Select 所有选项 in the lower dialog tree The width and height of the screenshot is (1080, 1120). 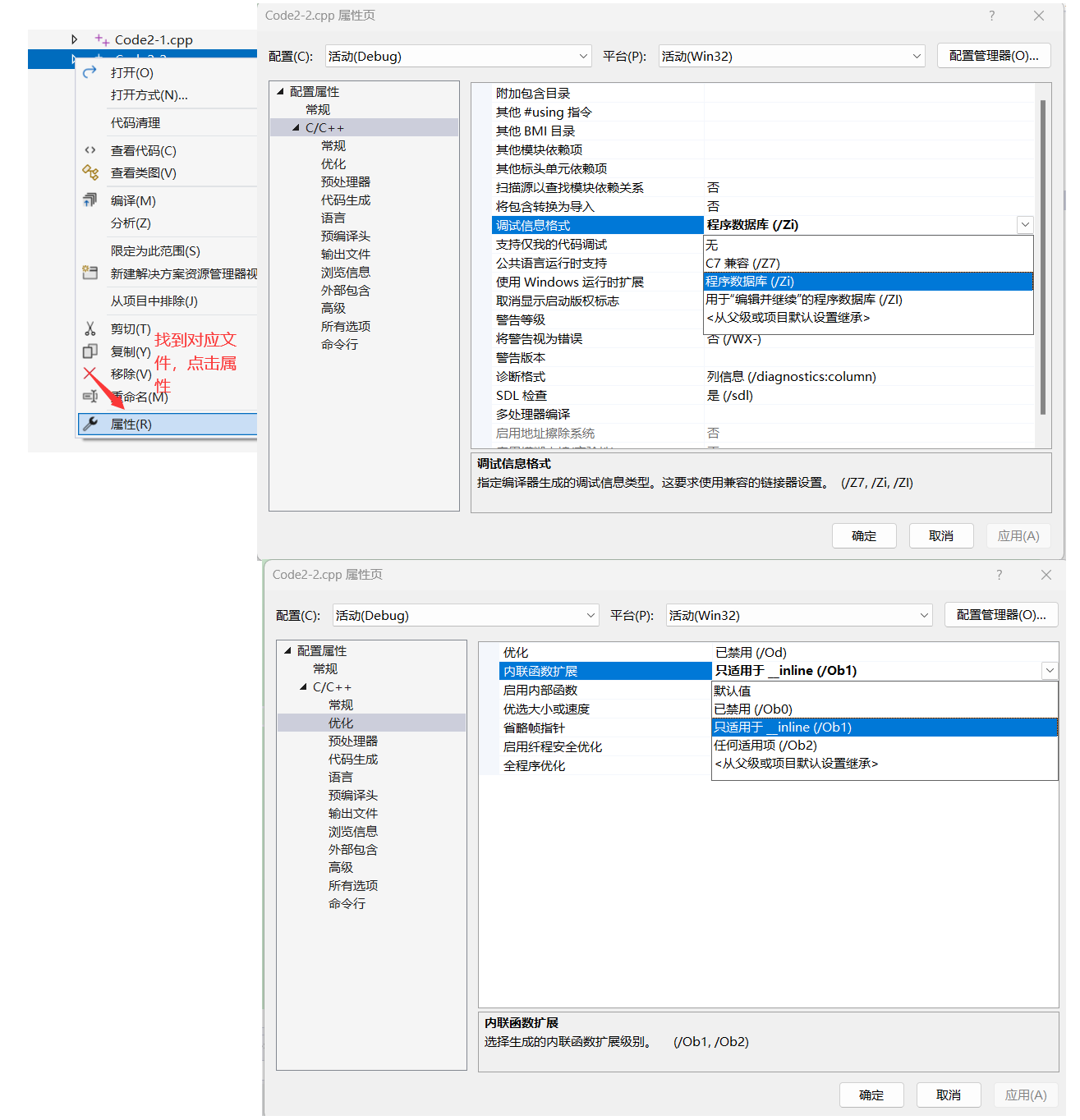click(x=353, y=885)
